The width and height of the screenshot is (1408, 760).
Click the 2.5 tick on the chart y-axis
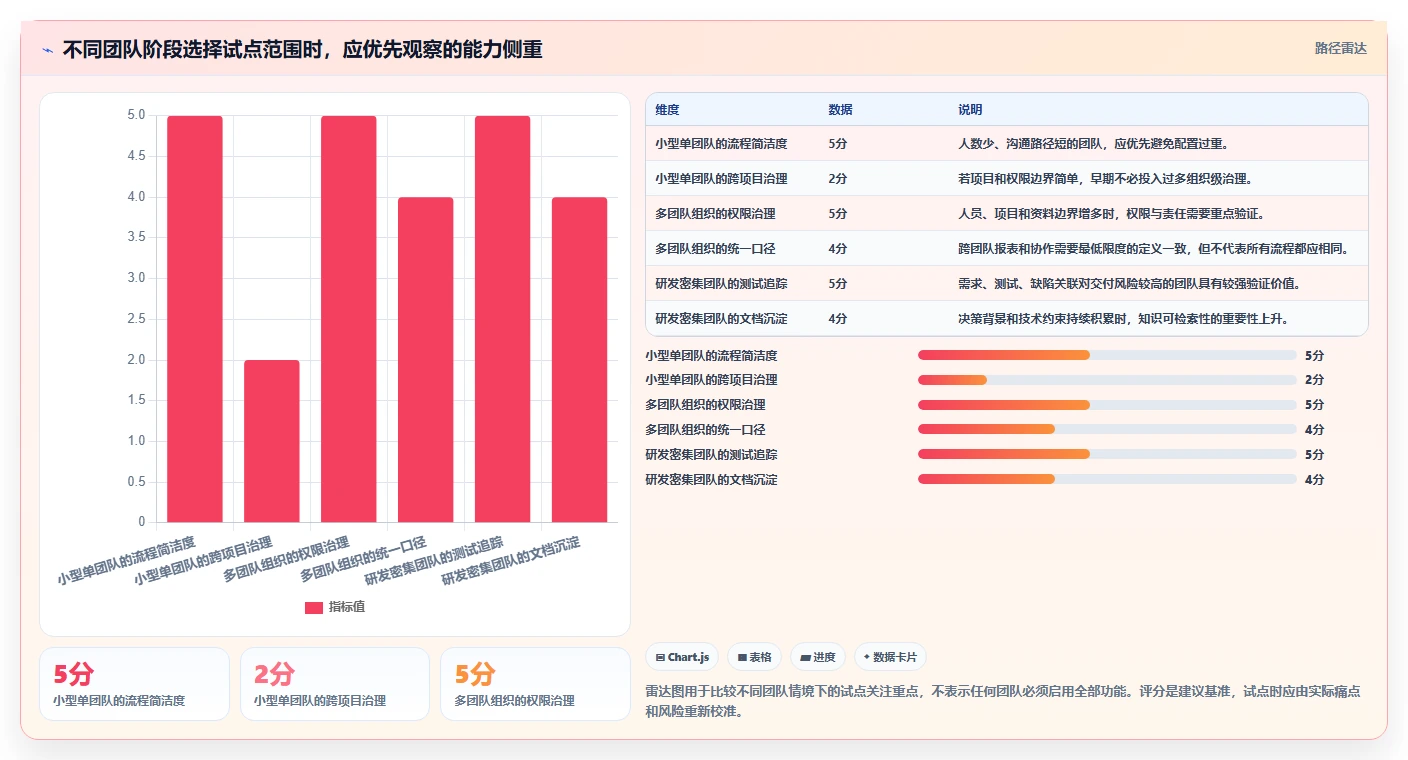[x=136, y=319]
